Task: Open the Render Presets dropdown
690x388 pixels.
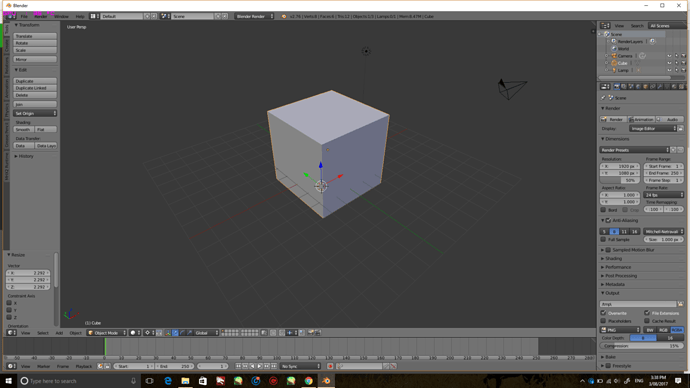Action: click(635, 150)
